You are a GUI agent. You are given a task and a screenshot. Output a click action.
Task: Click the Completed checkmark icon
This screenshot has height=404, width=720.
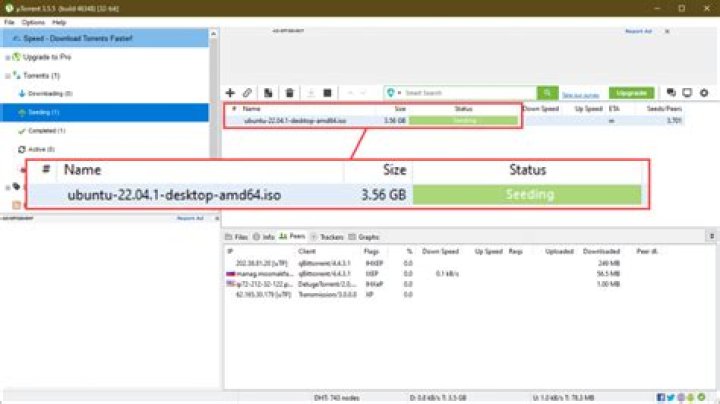click(x=22, y=131)
